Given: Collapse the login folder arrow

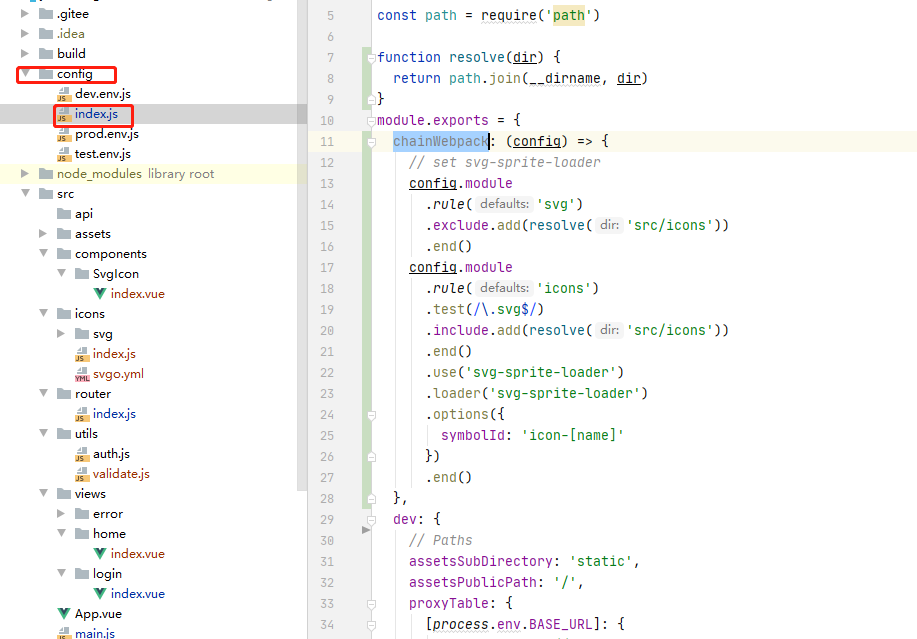Looking at the screenshot, I should 61,574.
